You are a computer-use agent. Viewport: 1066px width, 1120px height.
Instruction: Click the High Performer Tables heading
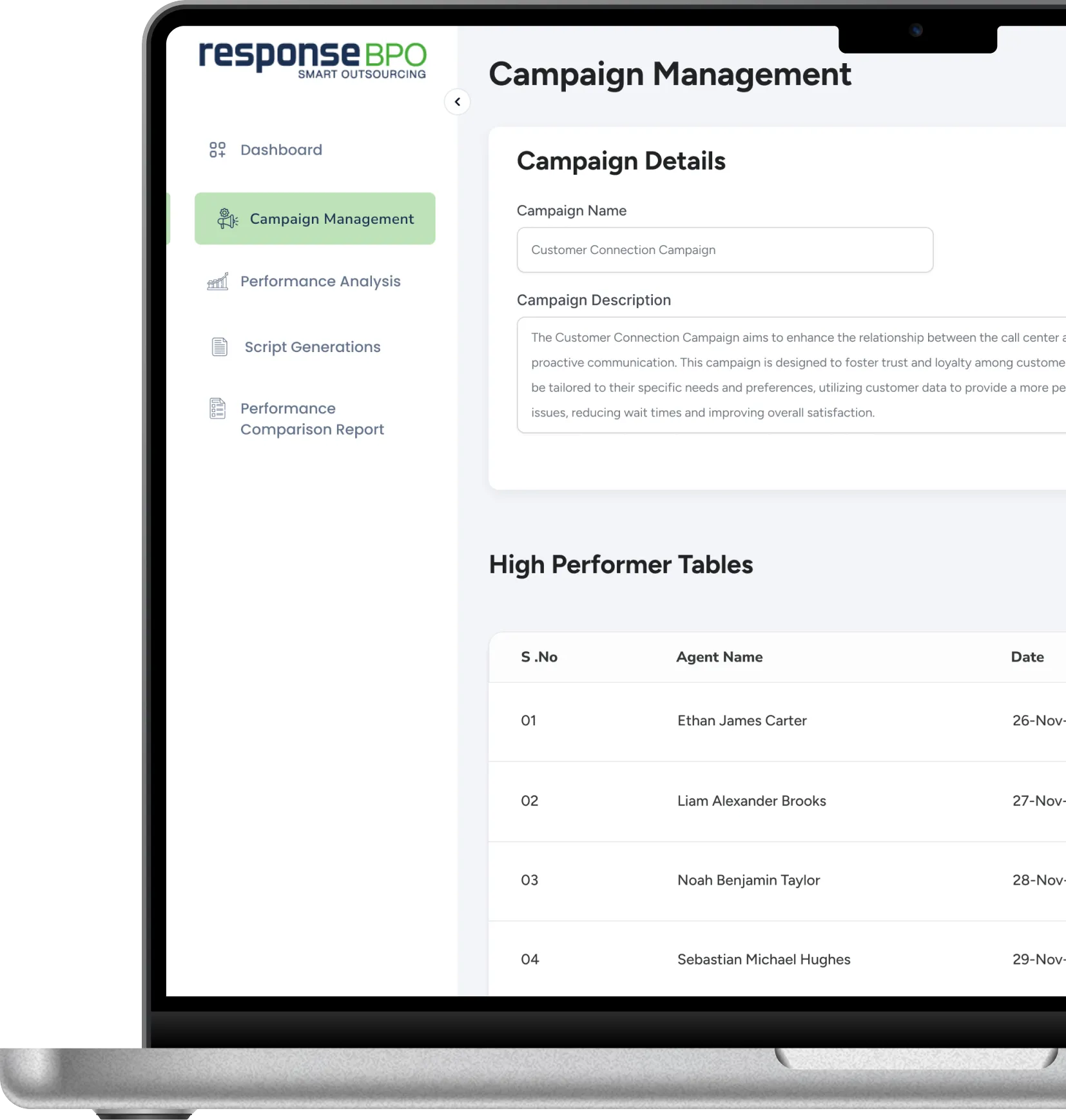(x=621, y=565)
